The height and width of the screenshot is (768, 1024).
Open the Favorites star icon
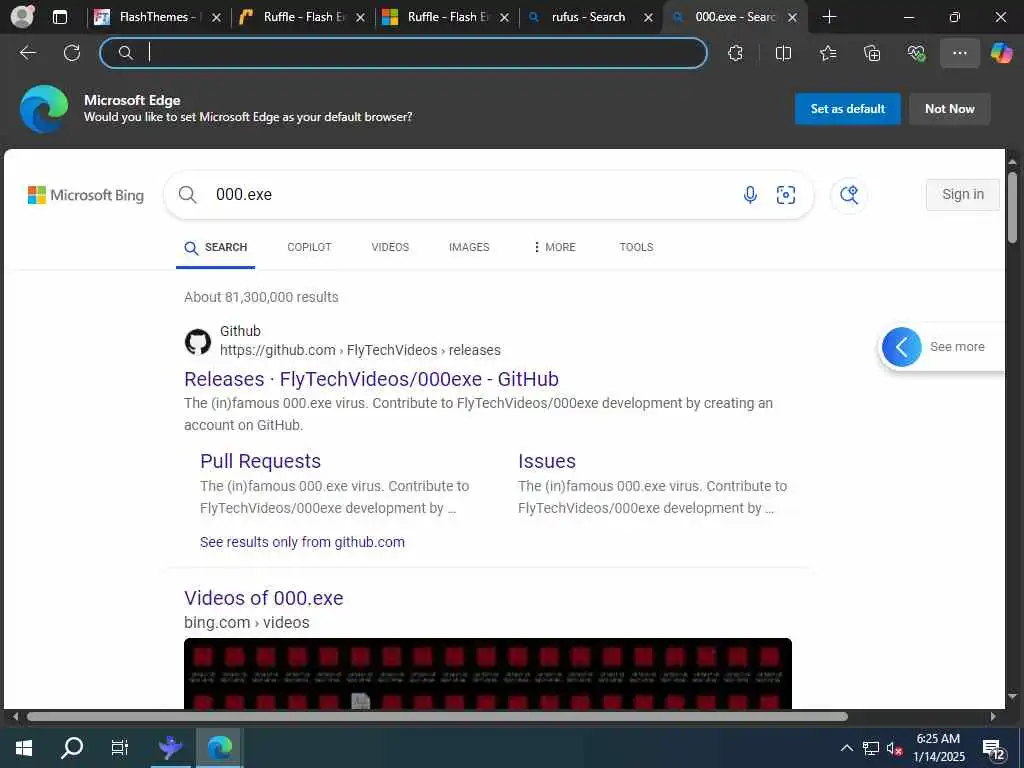point(828,54)
